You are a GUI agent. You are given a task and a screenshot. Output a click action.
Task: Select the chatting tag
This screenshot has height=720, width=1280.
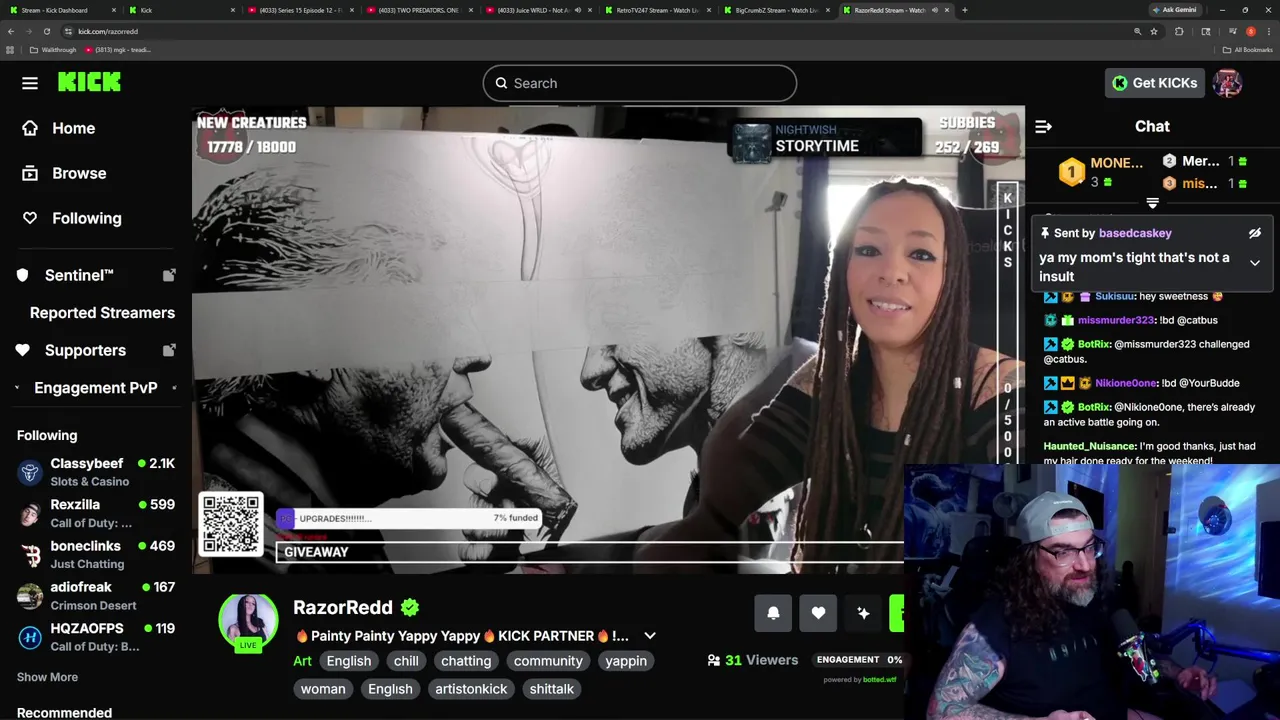(x=466, y=661)
